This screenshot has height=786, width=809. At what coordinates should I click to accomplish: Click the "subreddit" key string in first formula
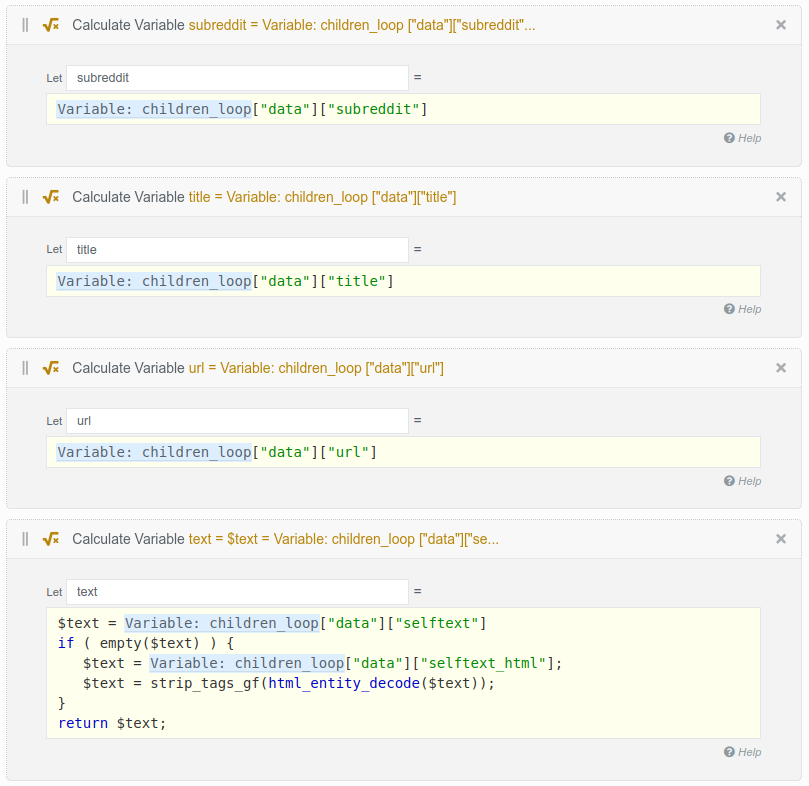point(374,109)
